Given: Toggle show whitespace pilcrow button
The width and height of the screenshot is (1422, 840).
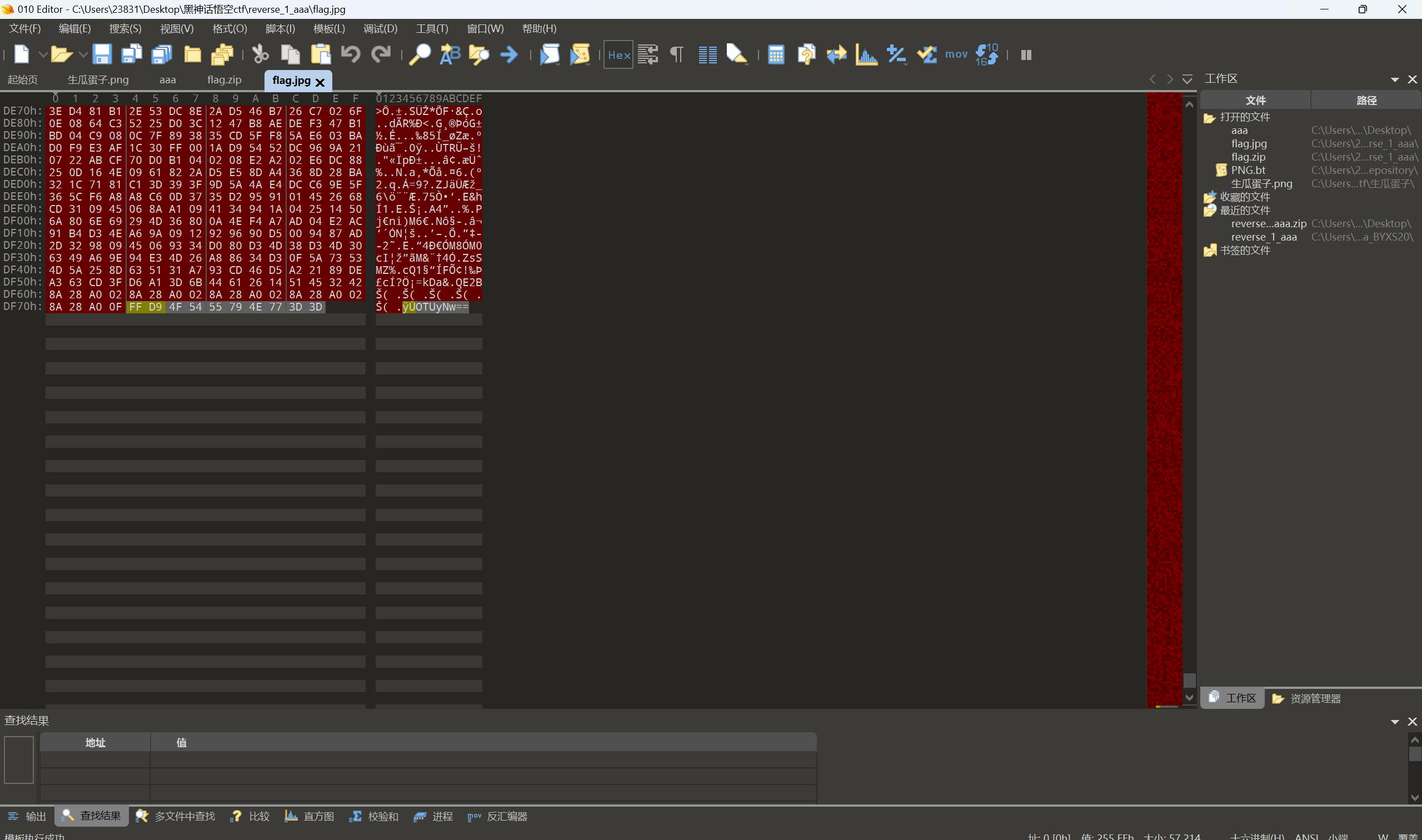Looking at the screenshot, I should click(x=677, y=54).
